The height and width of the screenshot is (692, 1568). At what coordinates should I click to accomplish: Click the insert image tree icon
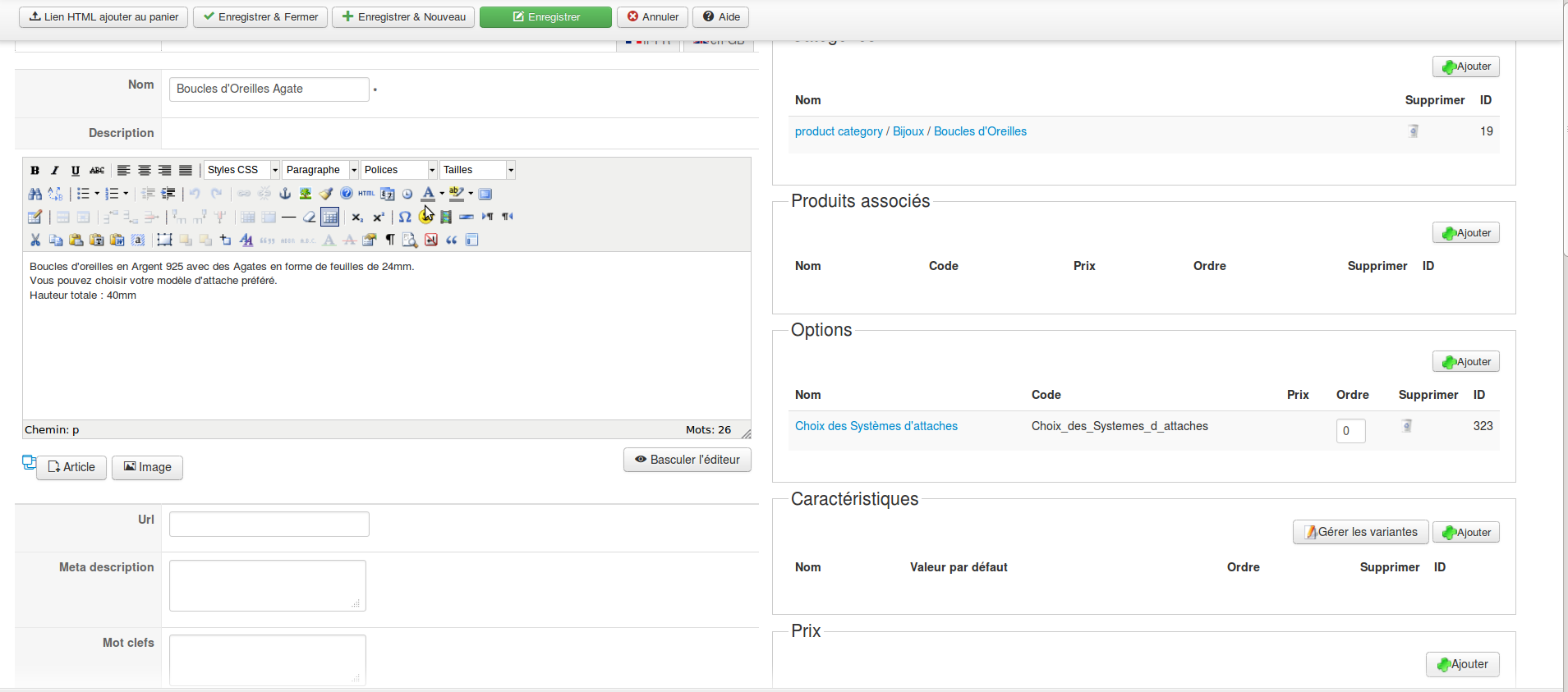pyautogui.click(x=306, y=194)
